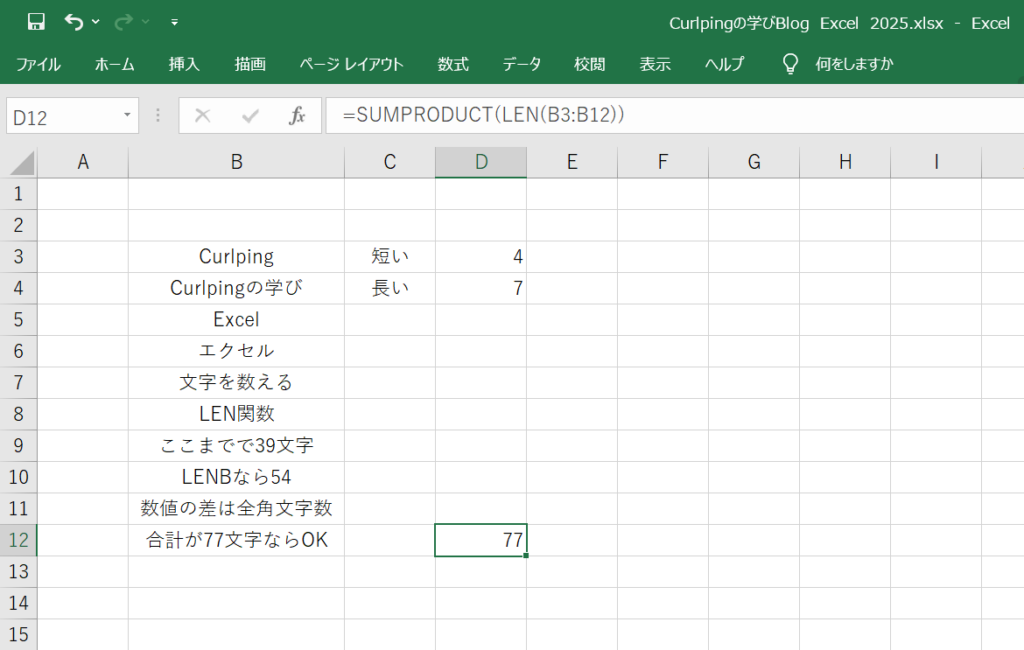This screenshot has height=650, width=1024.
Task: Open the ファイル tab
Action: tap(38, 64)
